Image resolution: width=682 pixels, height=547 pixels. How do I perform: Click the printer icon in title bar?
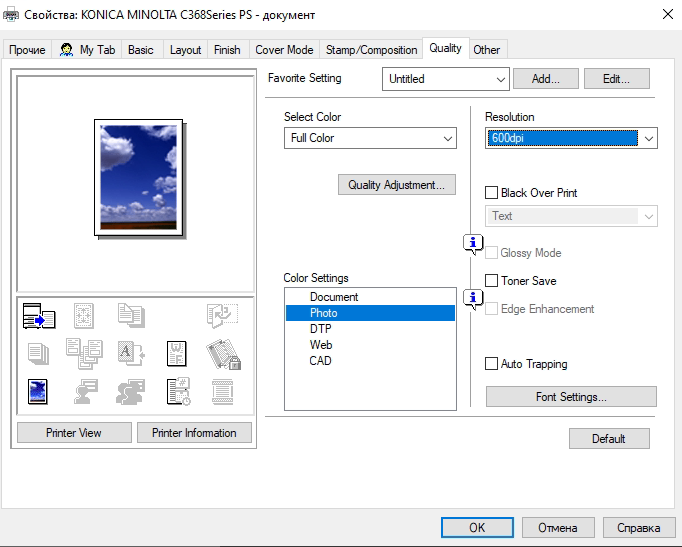click(11, 14)
